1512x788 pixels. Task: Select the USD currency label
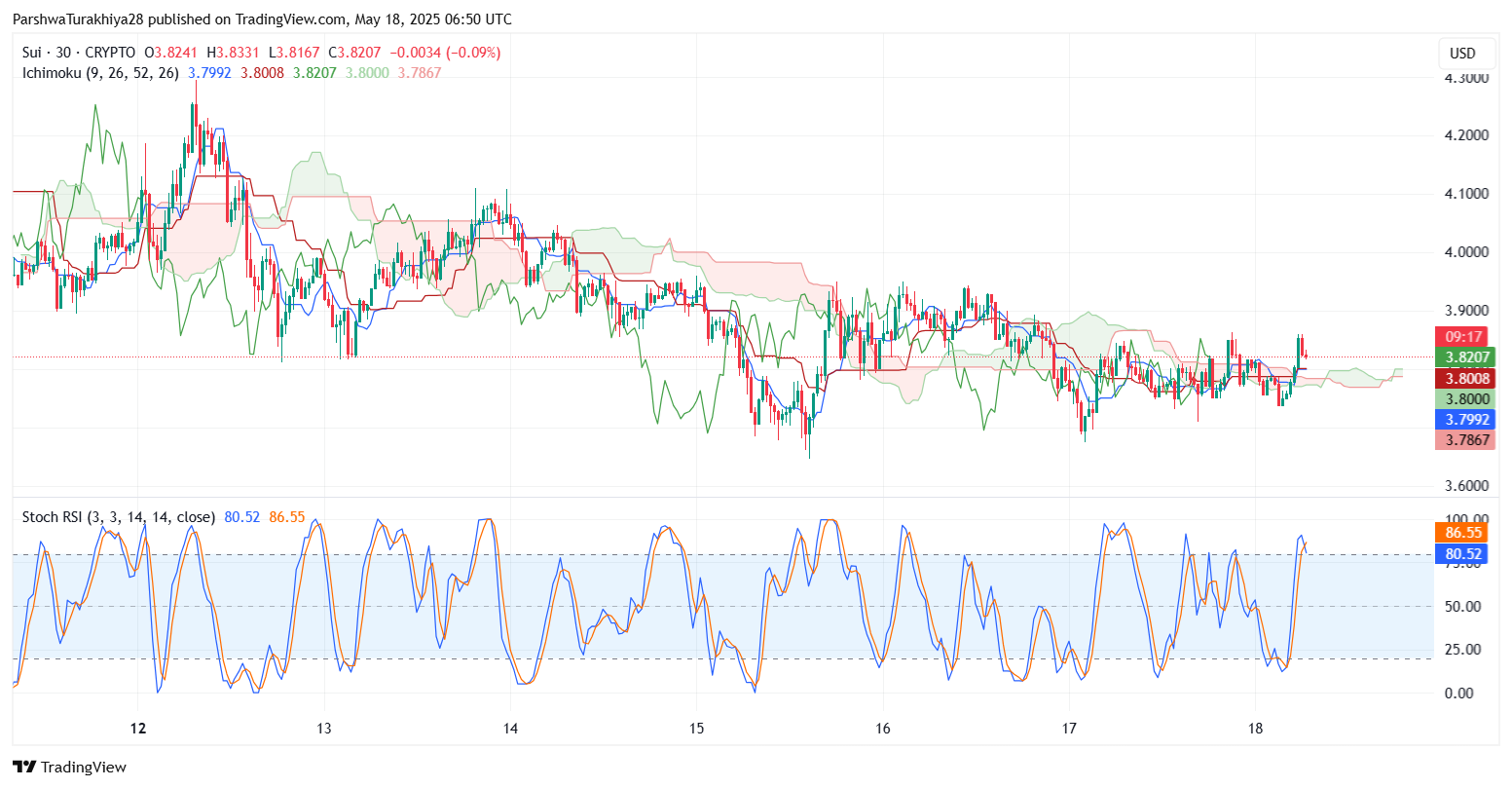click(x=1462, y=54)
